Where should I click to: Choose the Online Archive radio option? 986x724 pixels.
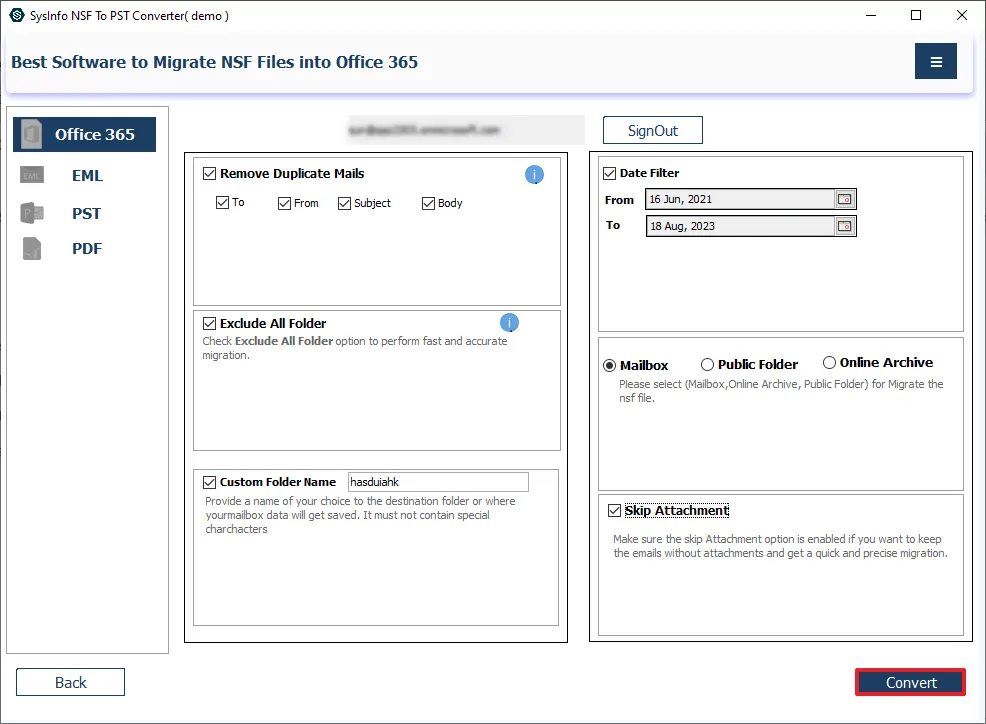[x=829, y=363]
